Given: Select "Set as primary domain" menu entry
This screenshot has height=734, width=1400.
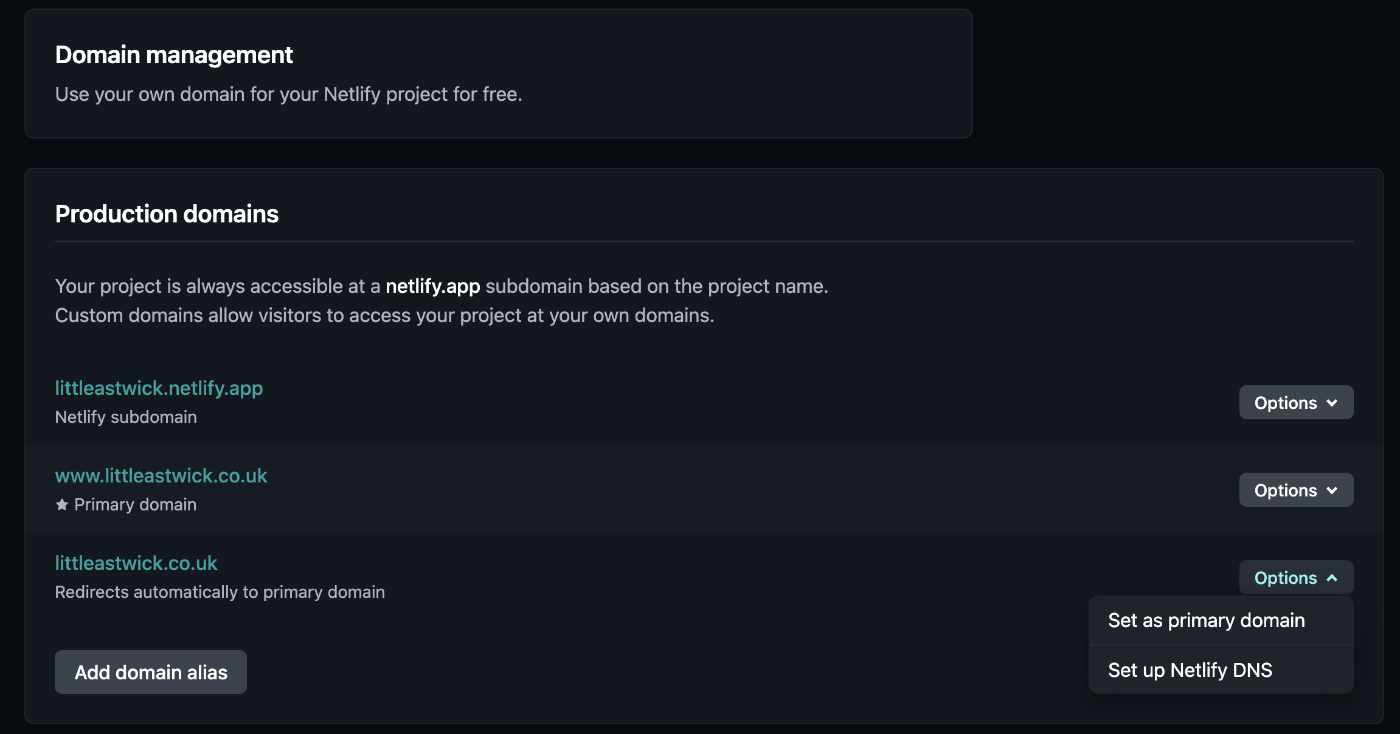Looking at the screenshot, I should pyautogui.click(x=1206, y=621).
